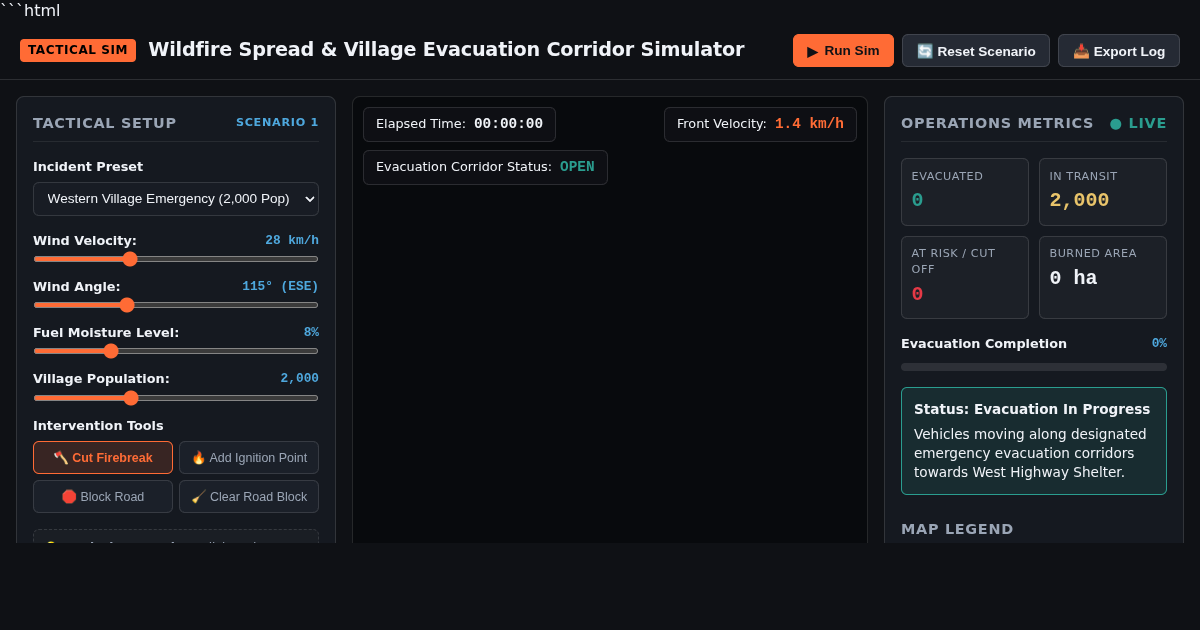1200x630 pixels.
Task: Adjust the Wind Velocity slider
Action: pyautogui.click(x=176, y=259)
